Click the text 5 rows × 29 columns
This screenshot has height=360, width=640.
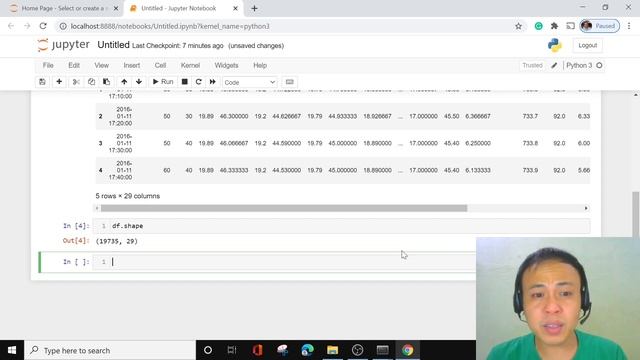click(127, 196)
